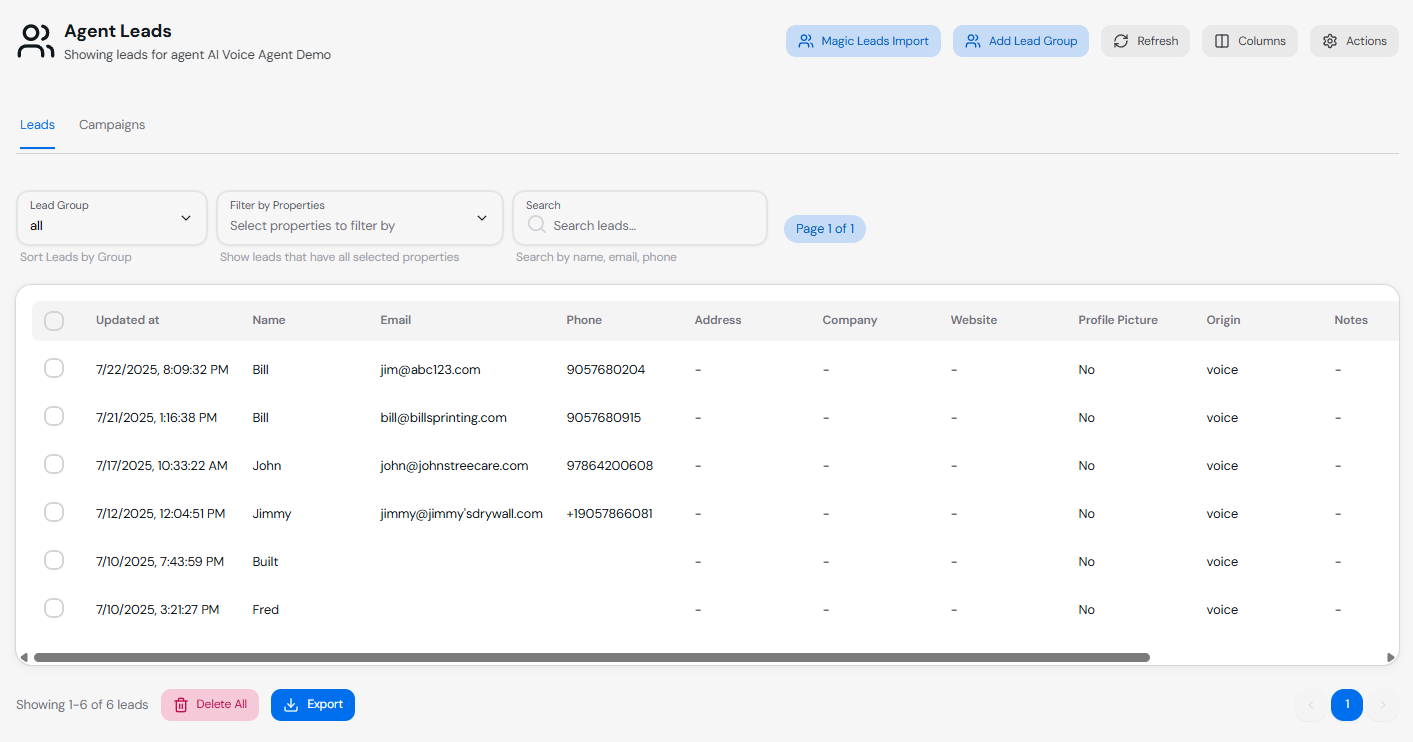Click the horizontal scrollbar right arrow
The height and width of the screenshot is (742, 1413).
pyautogui.click(x=1391, y=658)
